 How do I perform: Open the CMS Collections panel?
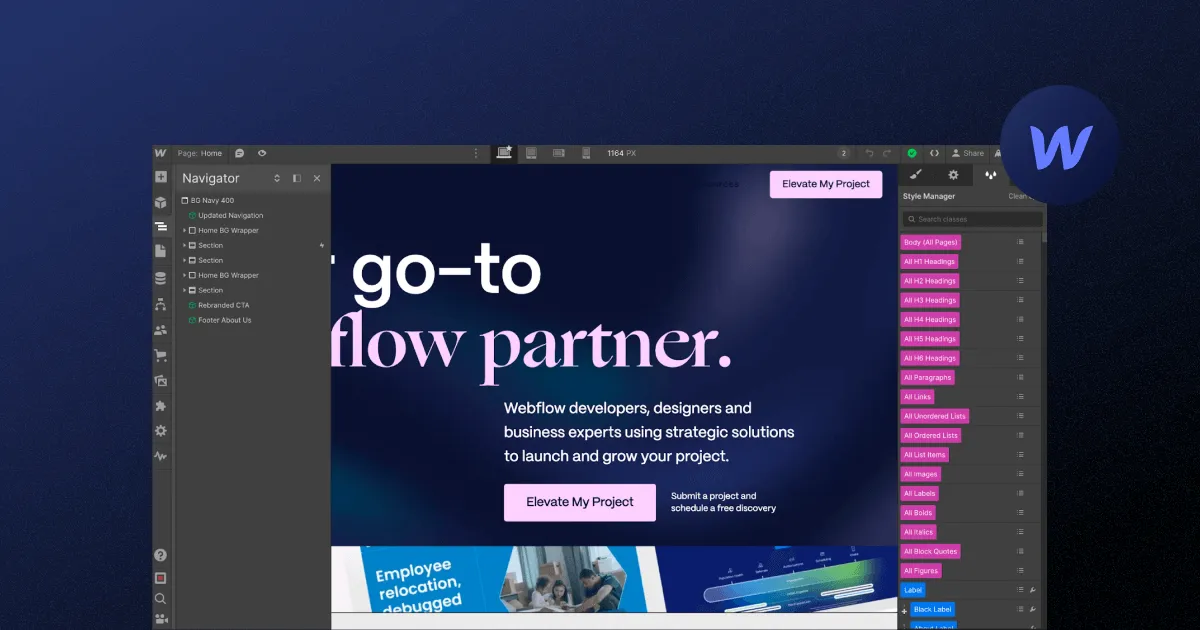pos(160,277)
